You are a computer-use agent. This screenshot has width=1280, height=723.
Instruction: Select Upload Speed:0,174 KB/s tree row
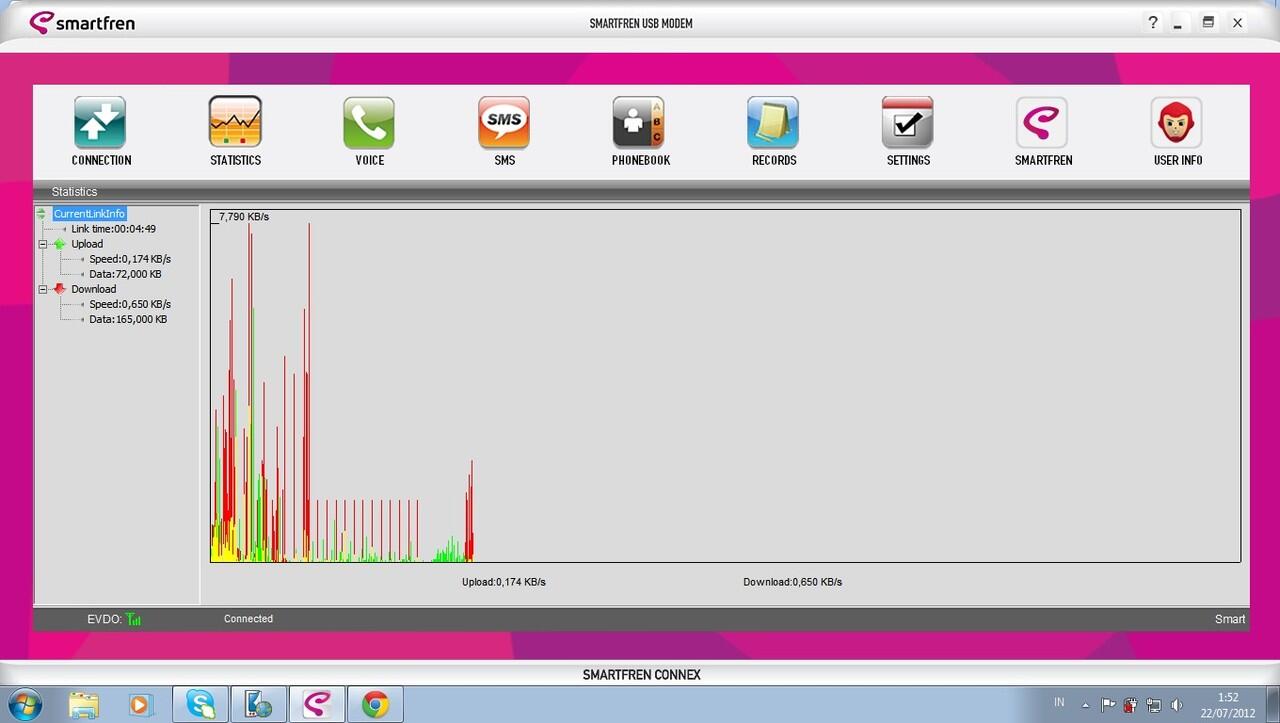[130, 259]
